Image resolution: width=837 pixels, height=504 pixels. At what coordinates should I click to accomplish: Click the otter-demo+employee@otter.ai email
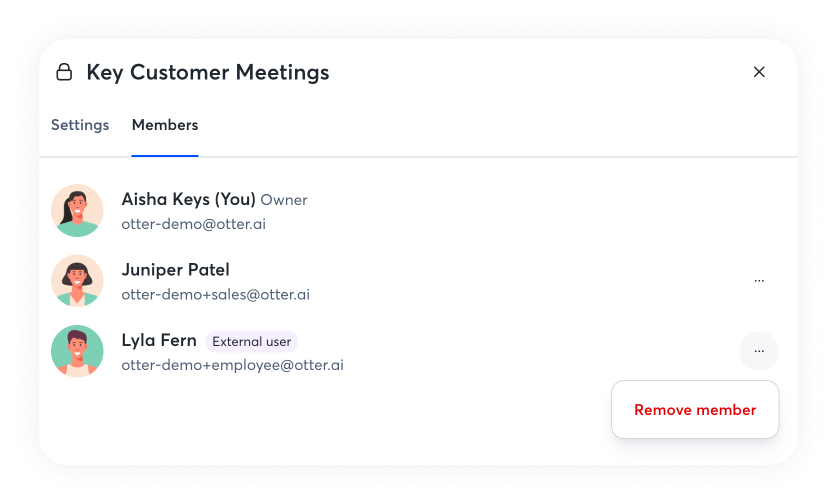pyautogui.click(x=232, y=365)
